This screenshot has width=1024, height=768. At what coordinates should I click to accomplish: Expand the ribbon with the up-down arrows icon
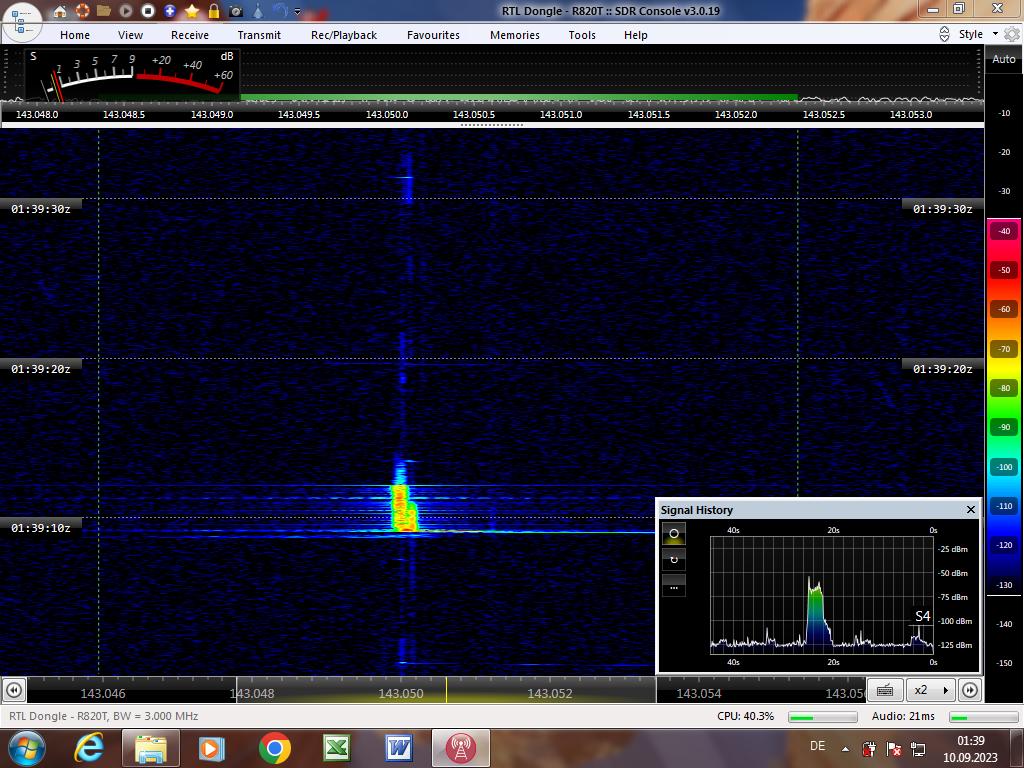coord(944,35)
